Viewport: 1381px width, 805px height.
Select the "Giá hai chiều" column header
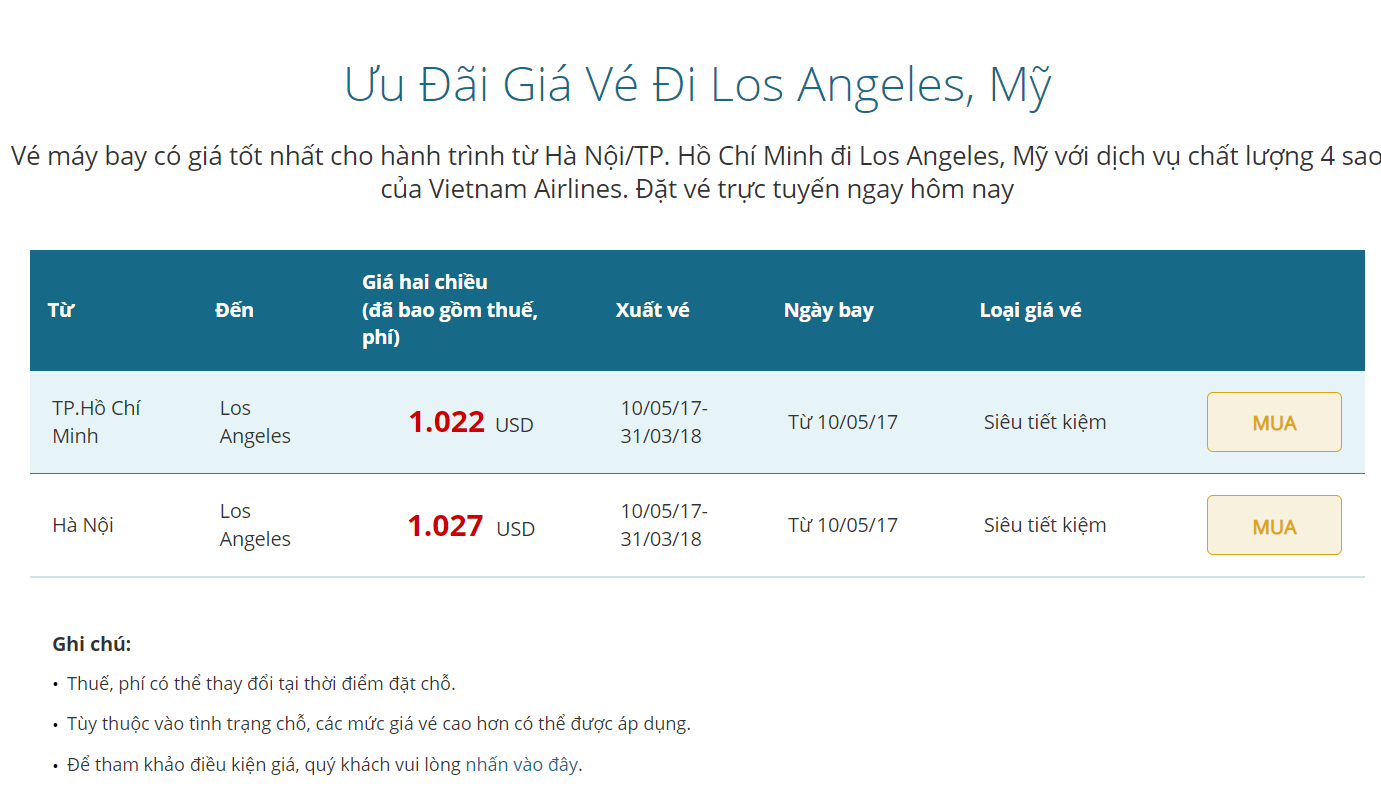pyautogui.click(x=450, y=310)
